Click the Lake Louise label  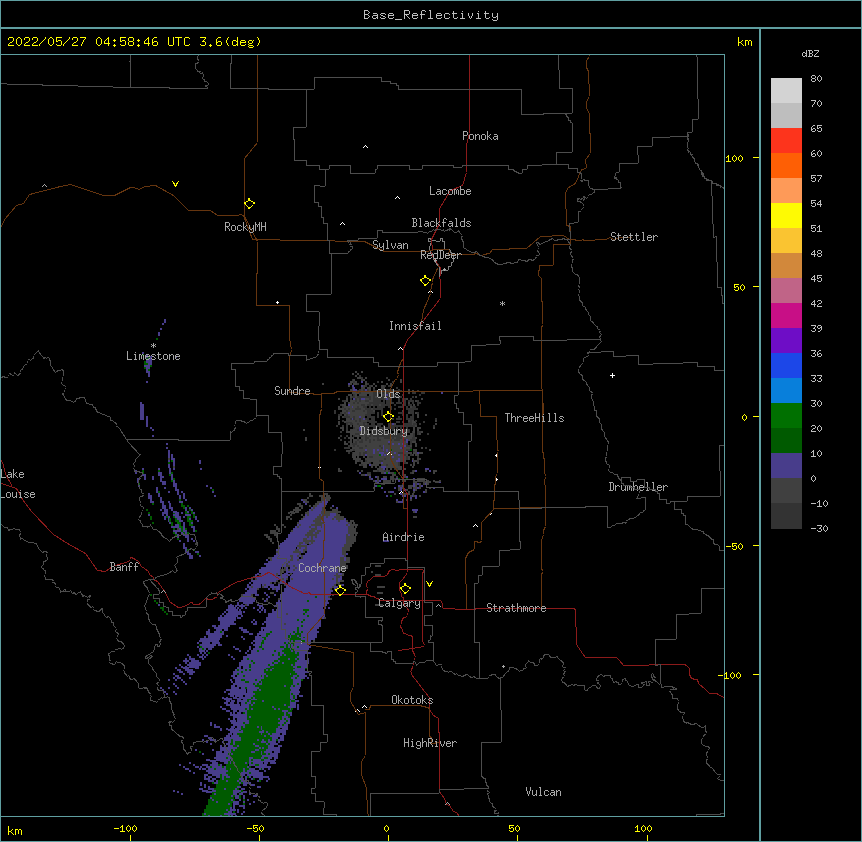coord(18,484)
